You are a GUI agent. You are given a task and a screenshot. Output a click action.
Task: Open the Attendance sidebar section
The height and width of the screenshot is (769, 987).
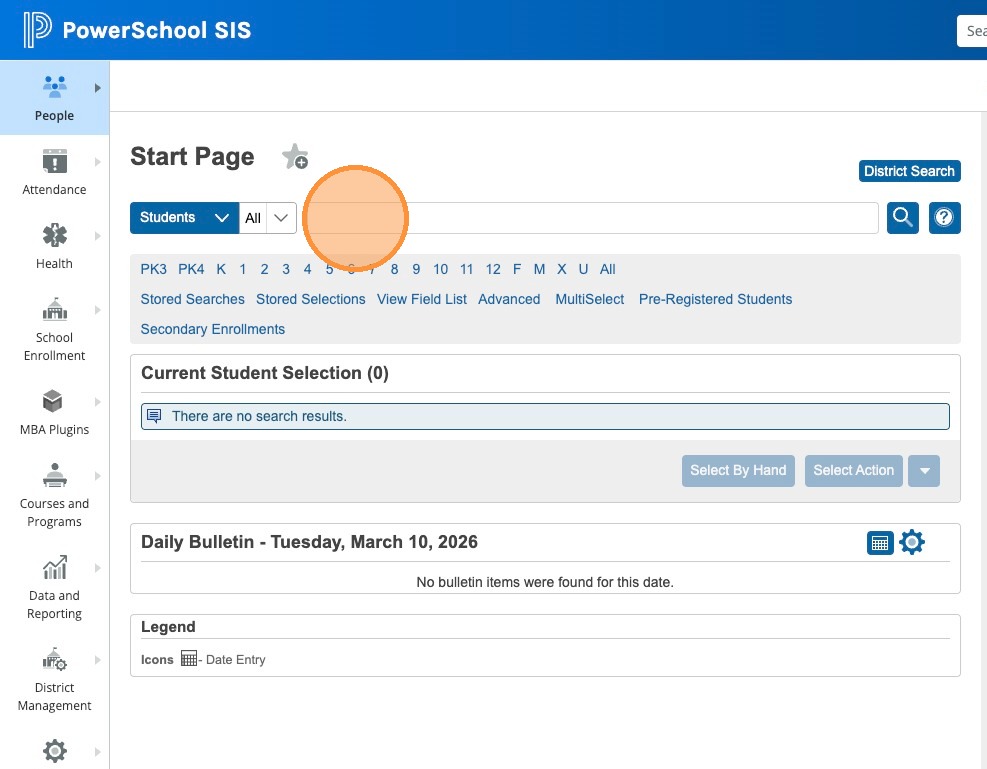pyautogui.click(x=54, y=171)
